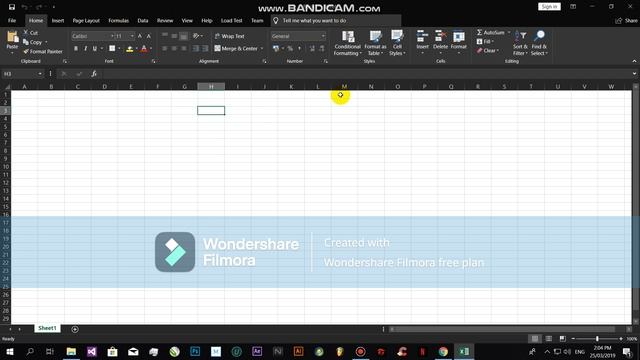Click the Save icon in title bar

click(x=12, y=7)
